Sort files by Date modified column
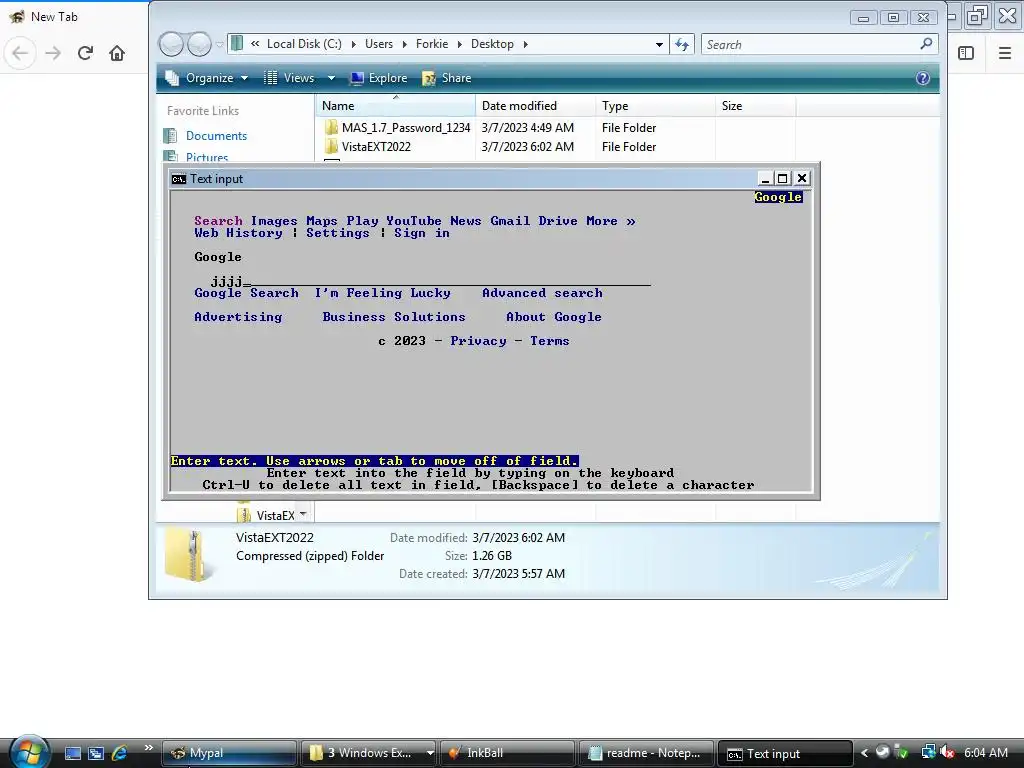 536,106
